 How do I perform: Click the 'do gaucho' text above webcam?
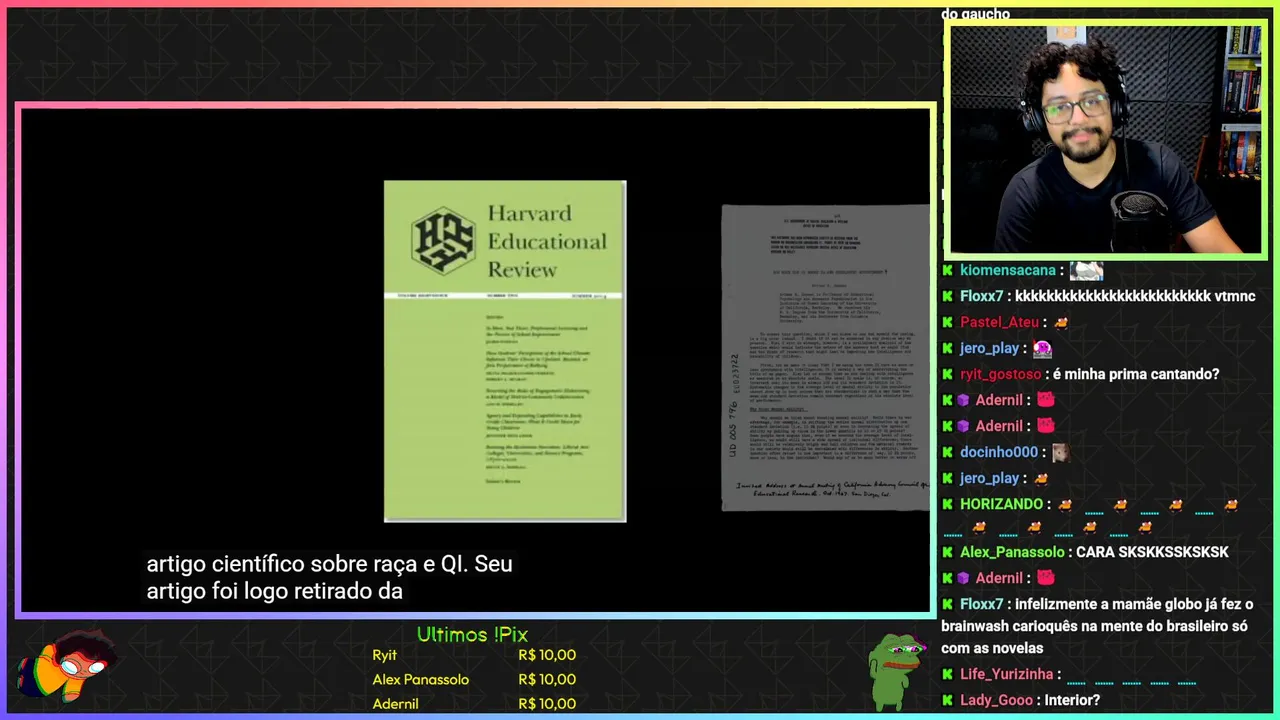pos(976,14)
